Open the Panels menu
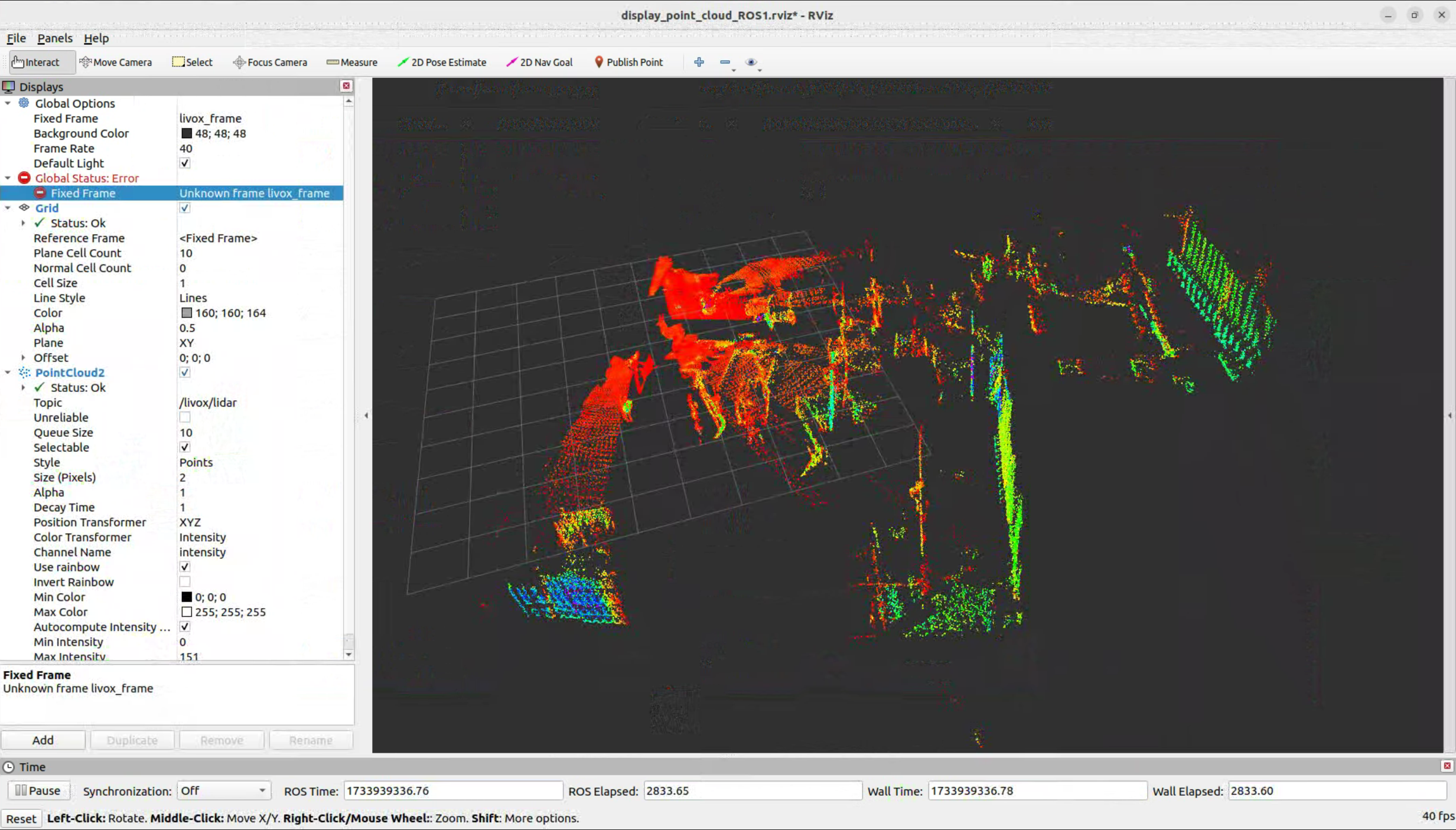 54,38
